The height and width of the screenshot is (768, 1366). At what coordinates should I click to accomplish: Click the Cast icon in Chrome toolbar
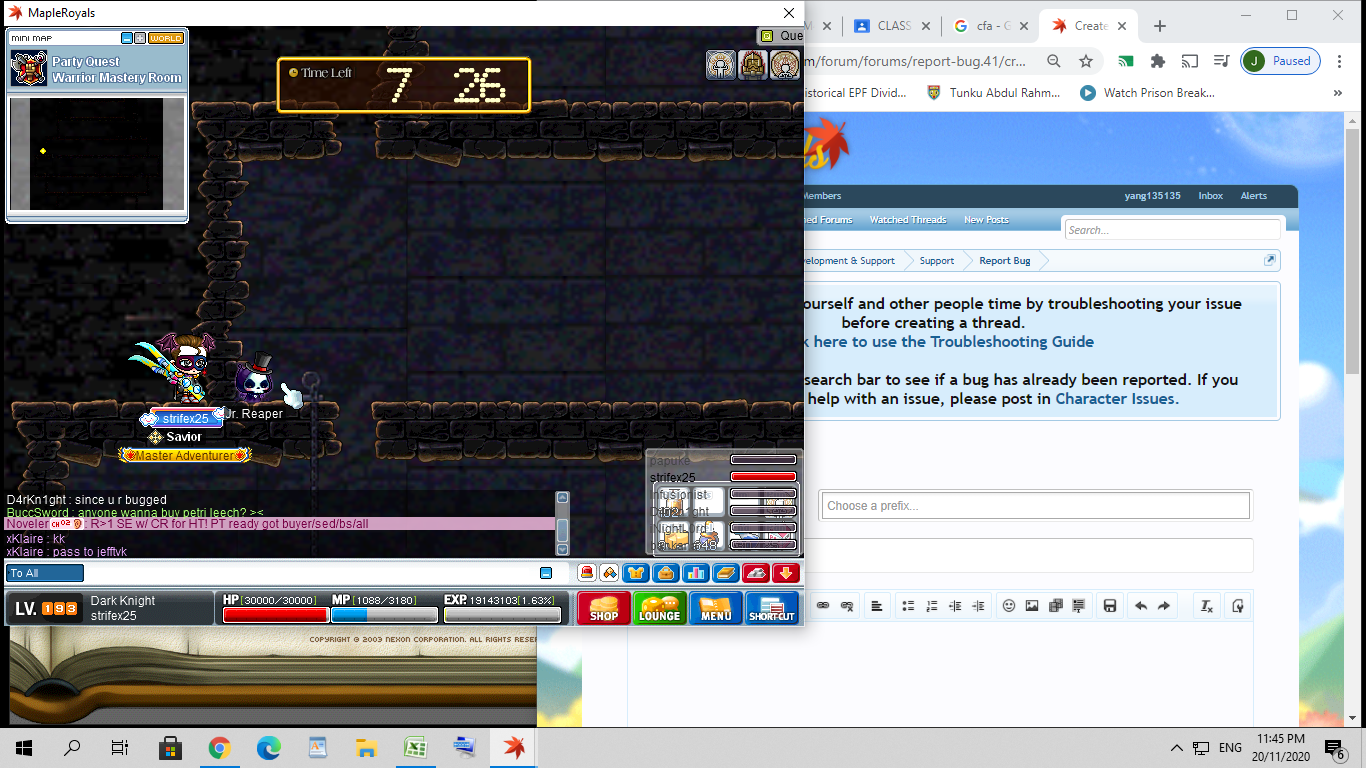tap(1190, 61)
